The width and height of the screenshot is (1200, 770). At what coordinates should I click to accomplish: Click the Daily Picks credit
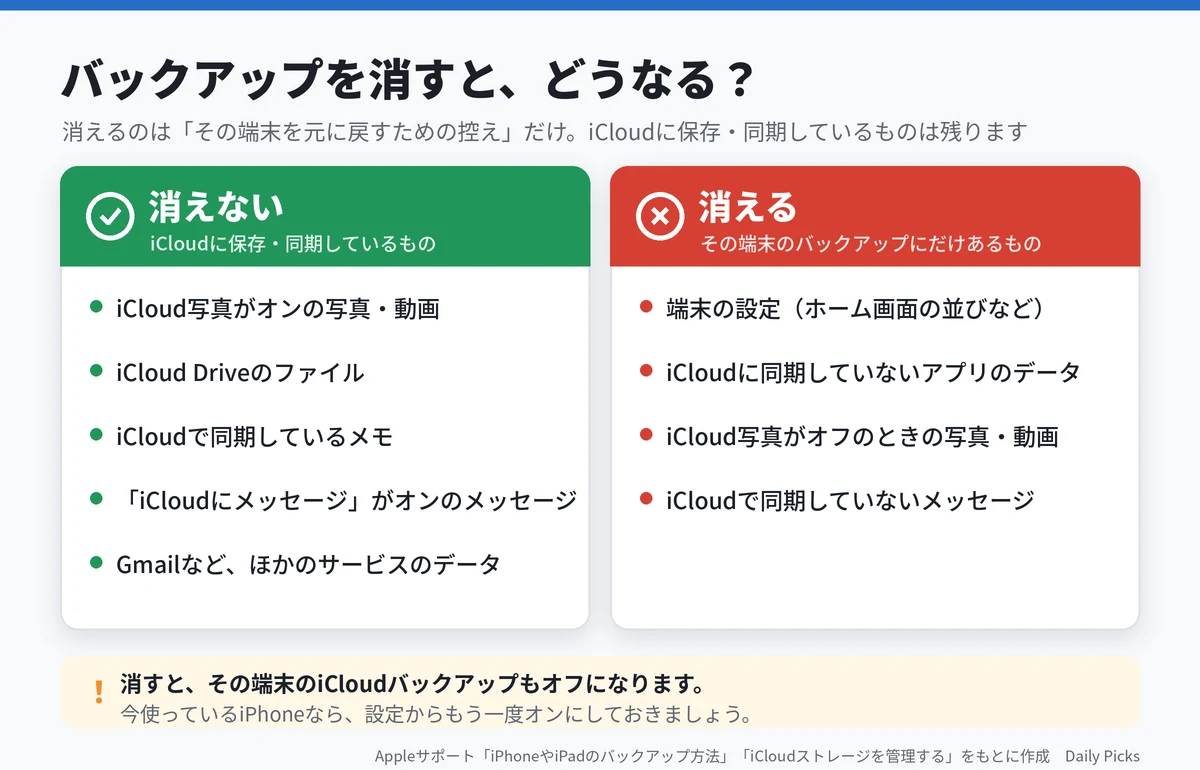(1102, 756)
